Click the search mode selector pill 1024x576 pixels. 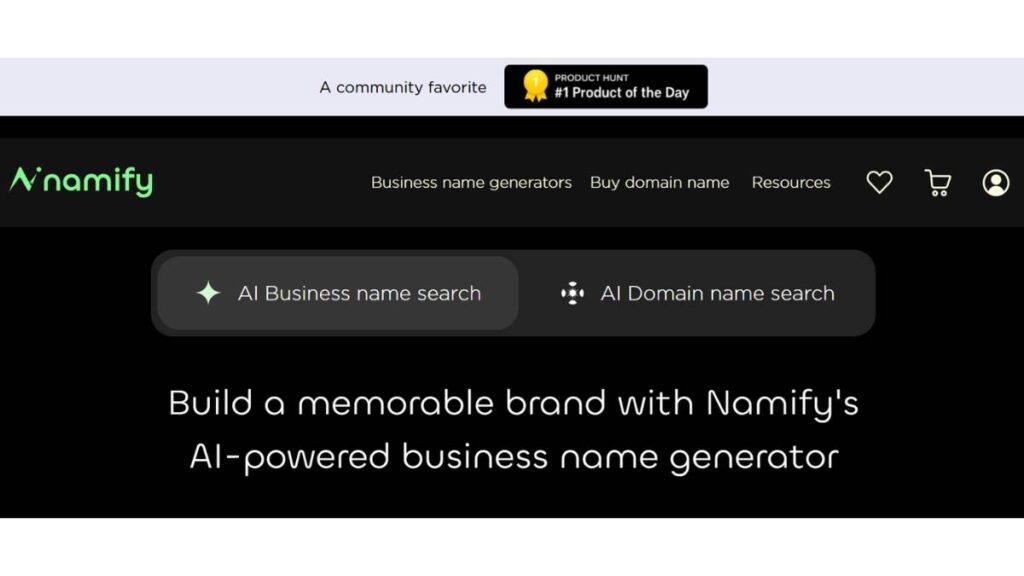click(x=512, y=293)
